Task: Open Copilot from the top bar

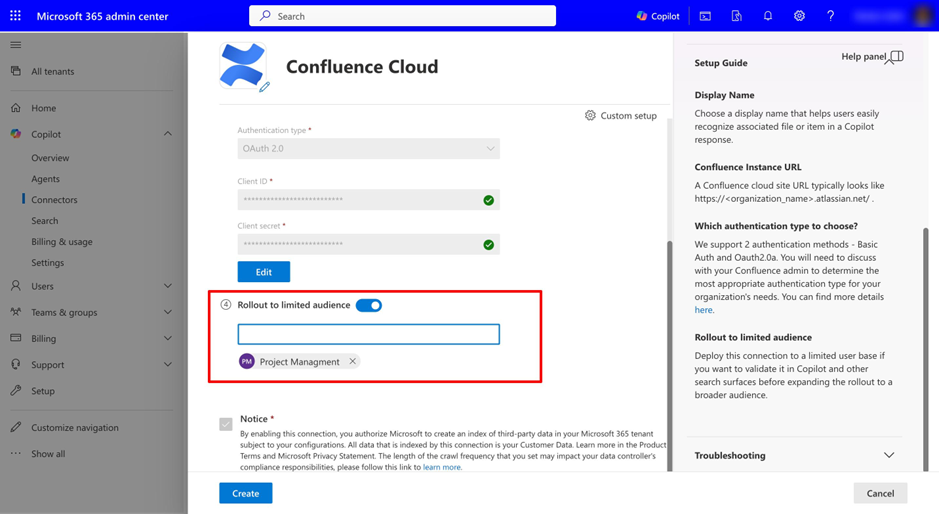Action: coord(658,16)
